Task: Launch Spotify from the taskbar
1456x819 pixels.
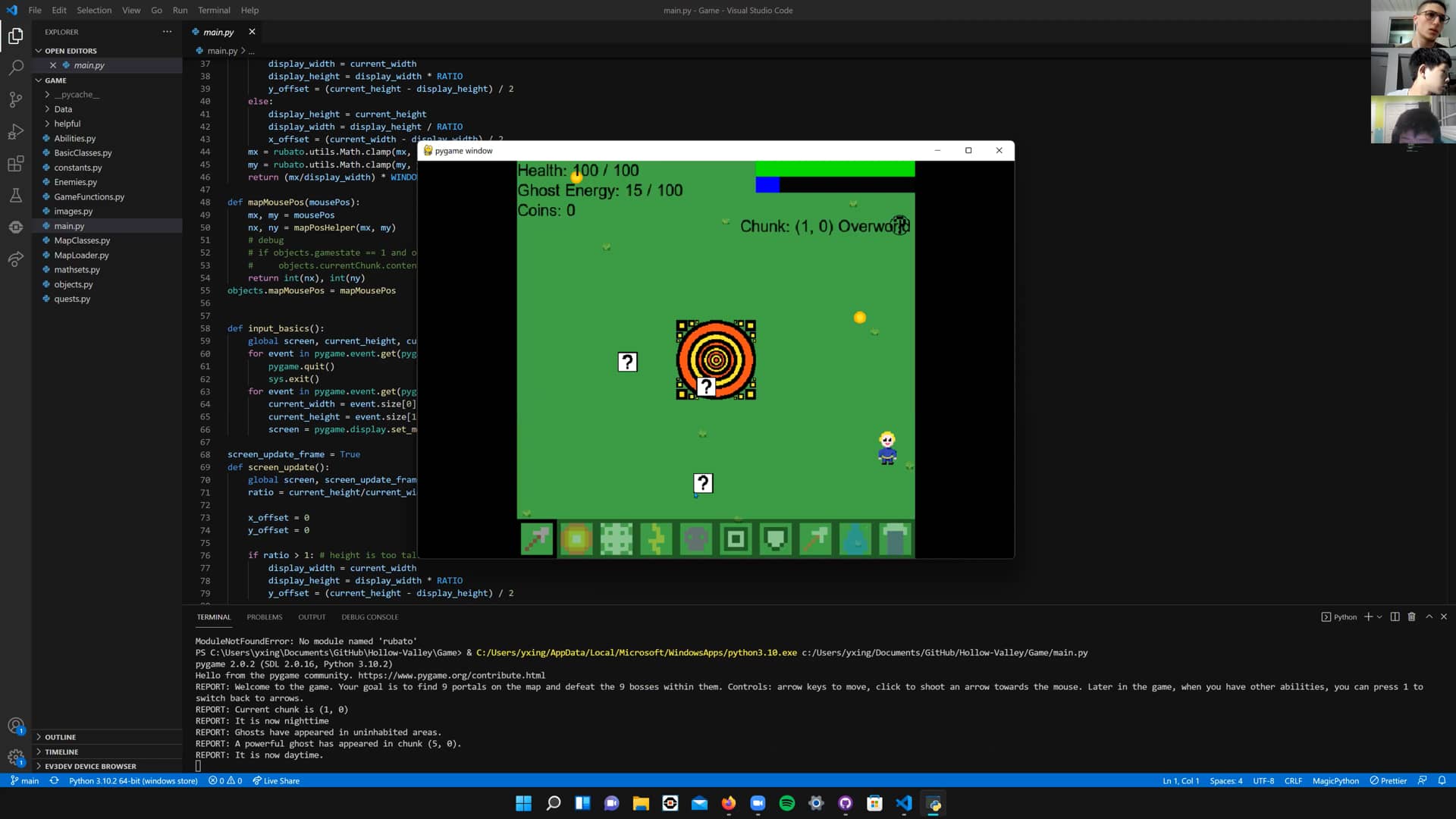Action: point(786,803)
